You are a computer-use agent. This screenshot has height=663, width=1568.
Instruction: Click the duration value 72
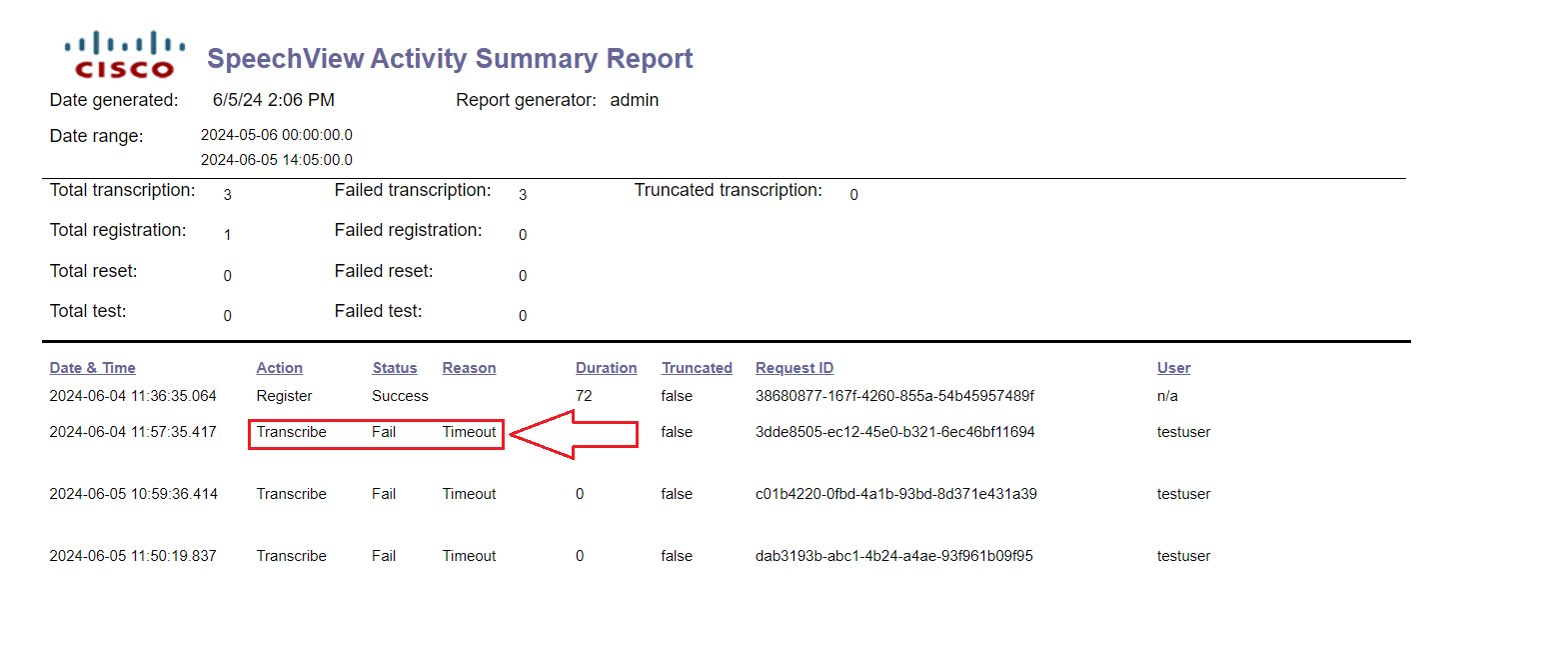coord(584,396)
